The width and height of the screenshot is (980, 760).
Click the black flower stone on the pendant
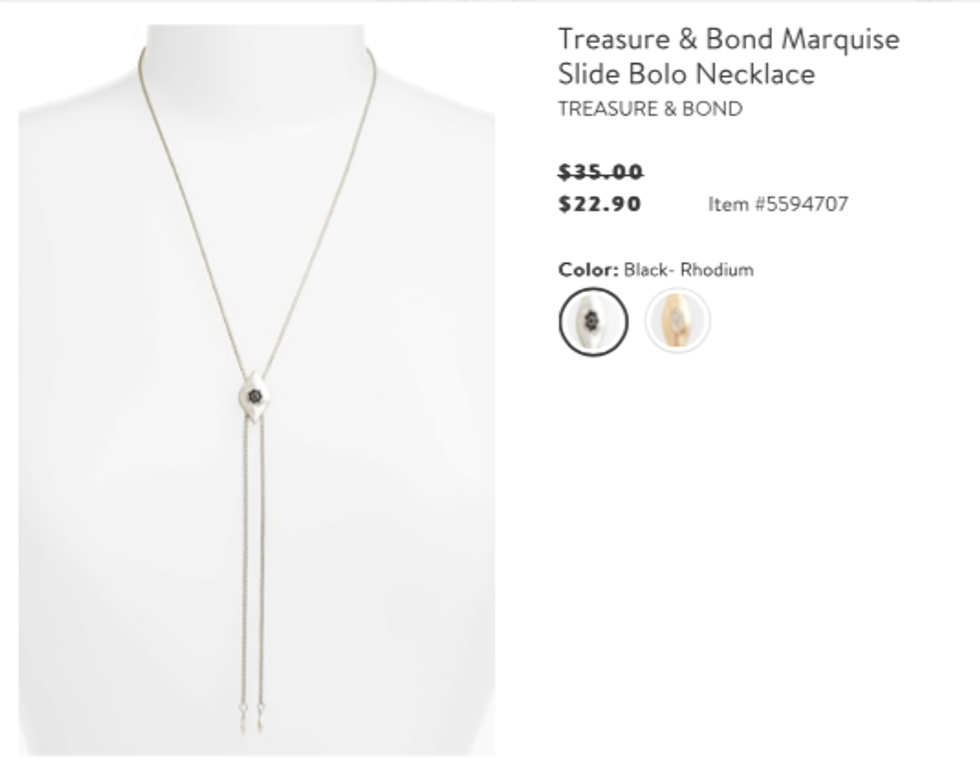[x=254, y=396]
